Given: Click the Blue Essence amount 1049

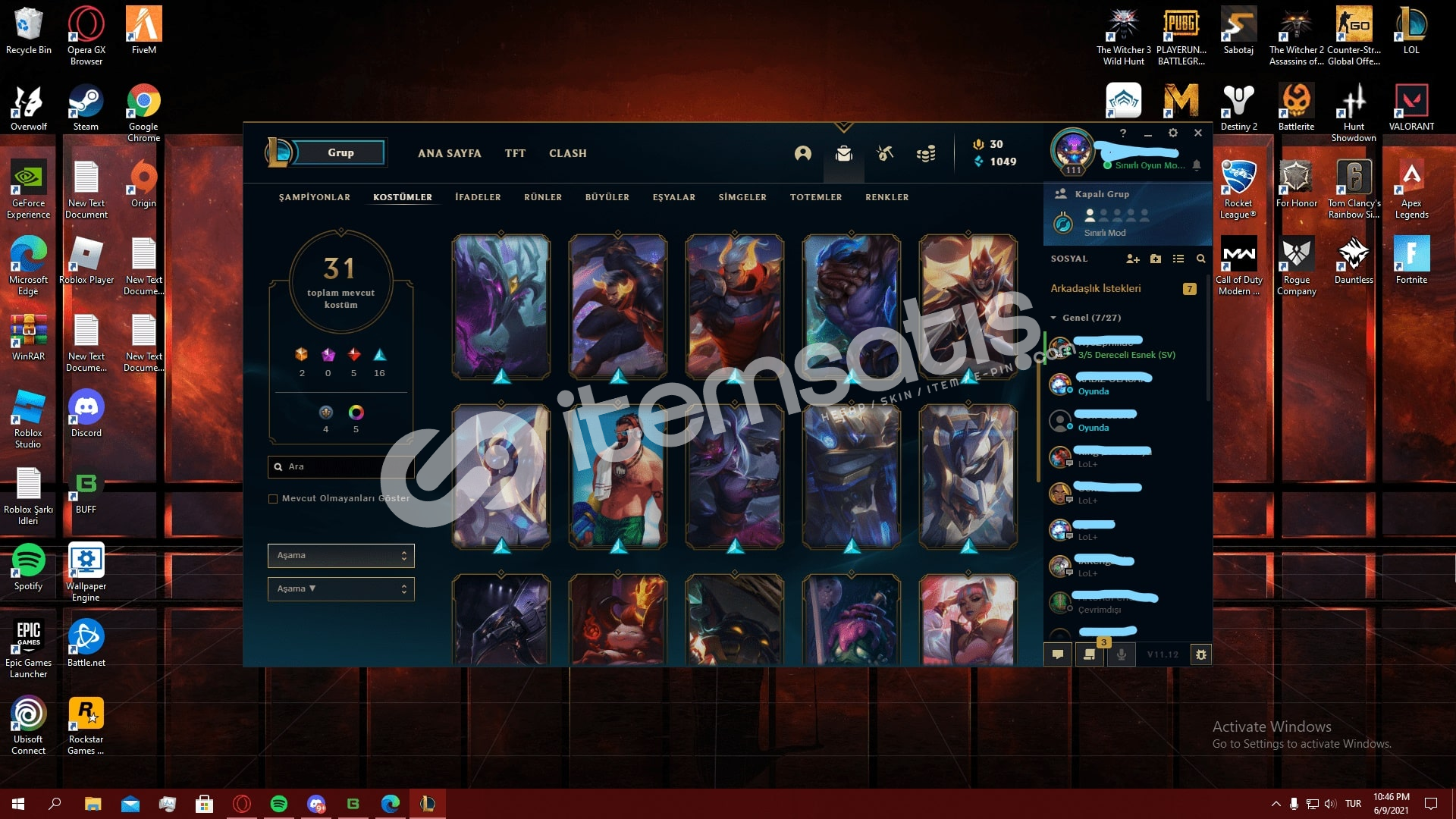Looking at the screenshot, I should pos(995,162).
